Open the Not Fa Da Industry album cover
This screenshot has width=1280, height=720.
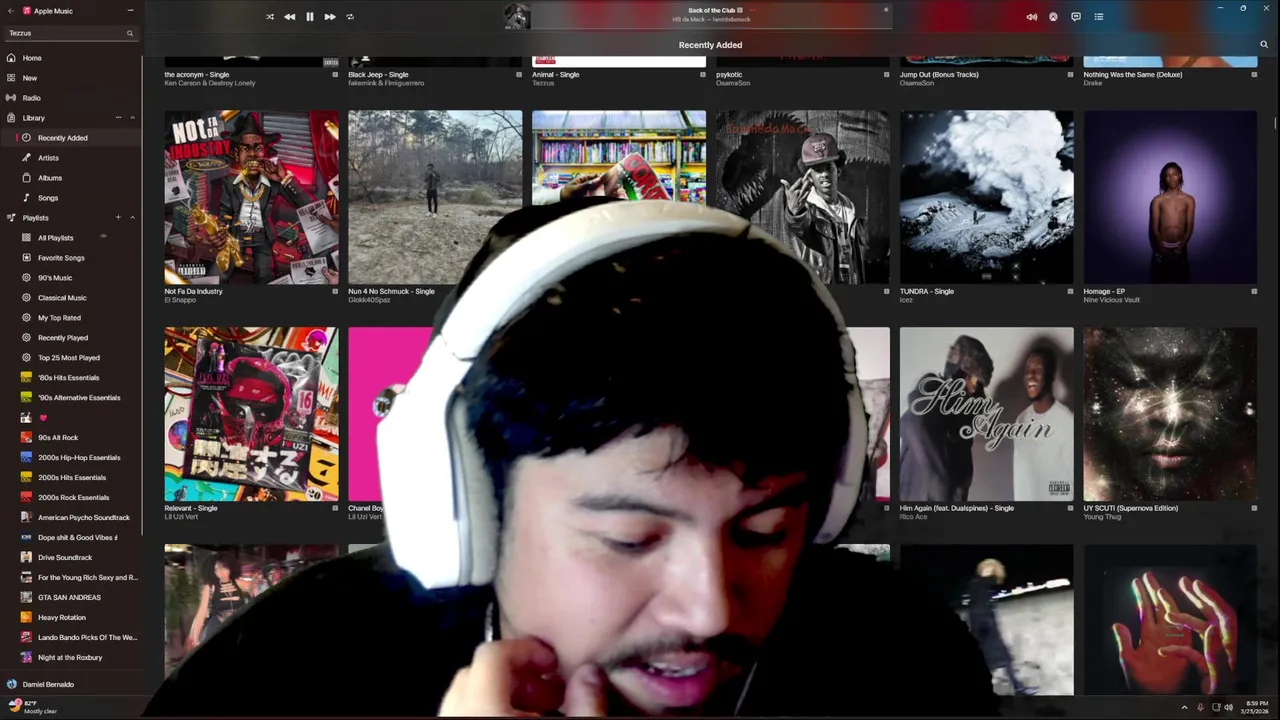[x=252, y=197]
